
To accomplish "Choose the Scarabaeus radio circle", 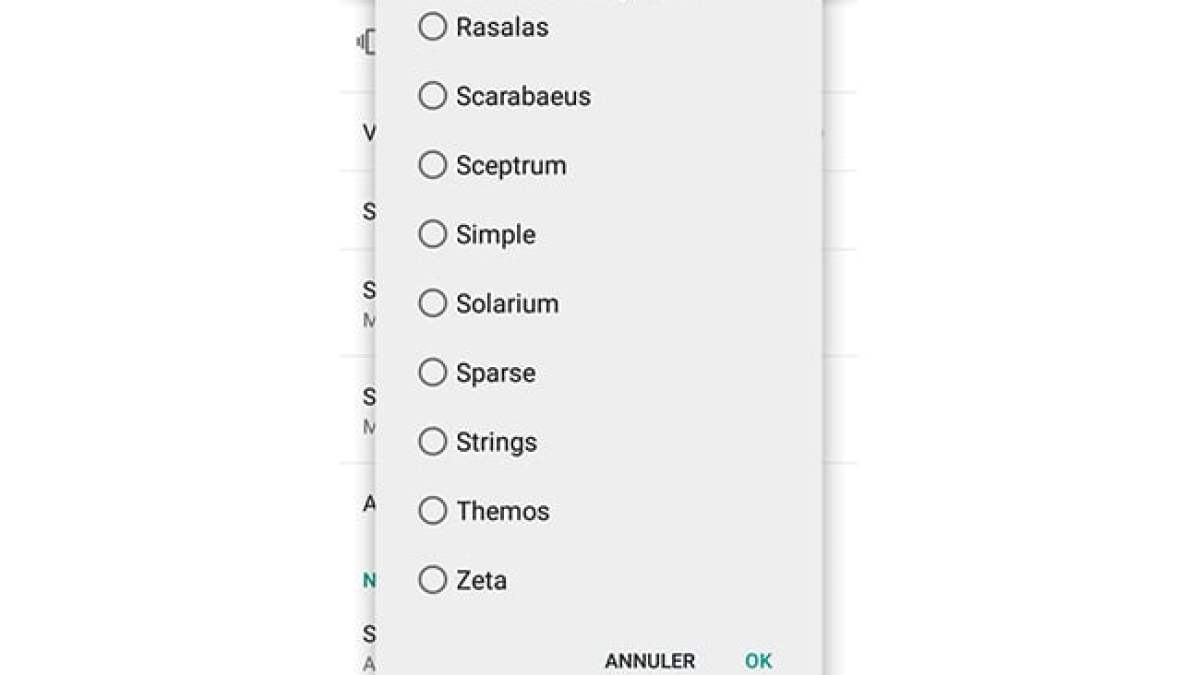I will click(433, 96).
